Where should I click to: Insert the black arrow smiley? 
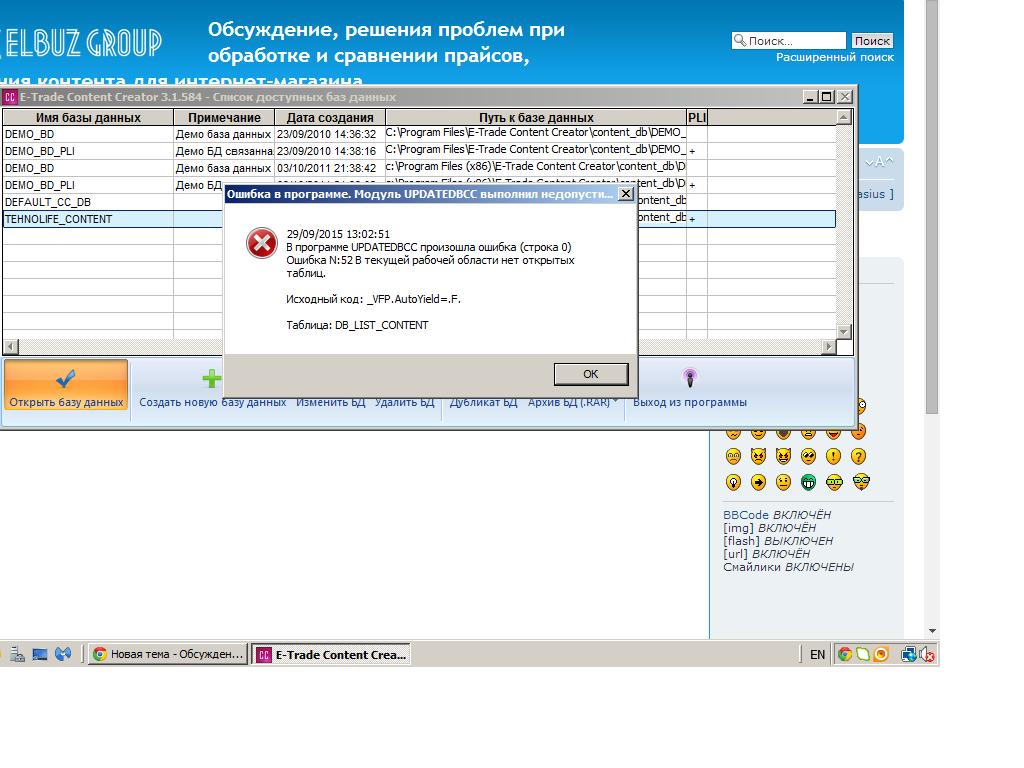758,483
